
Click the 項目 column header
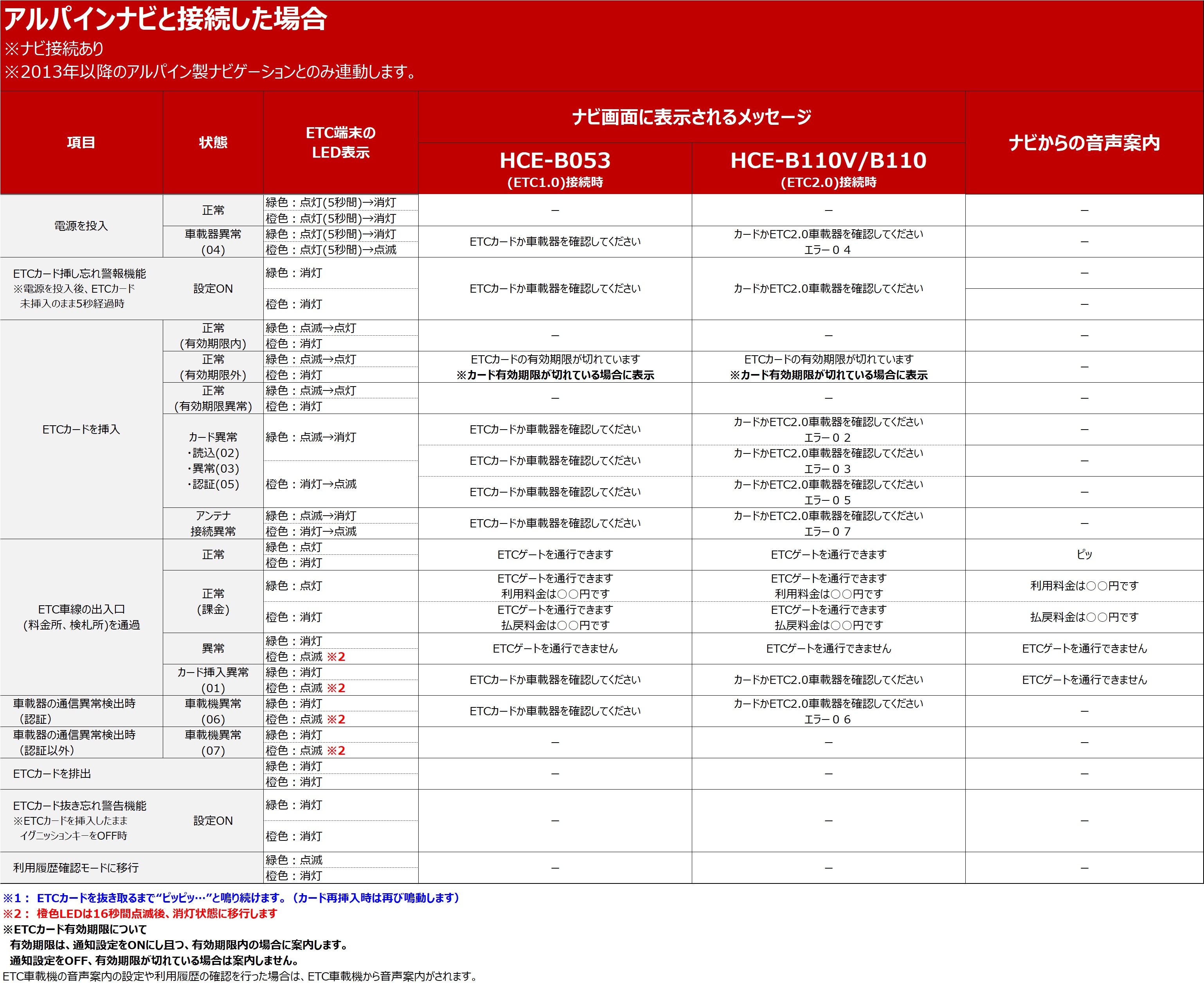(81, 143)
